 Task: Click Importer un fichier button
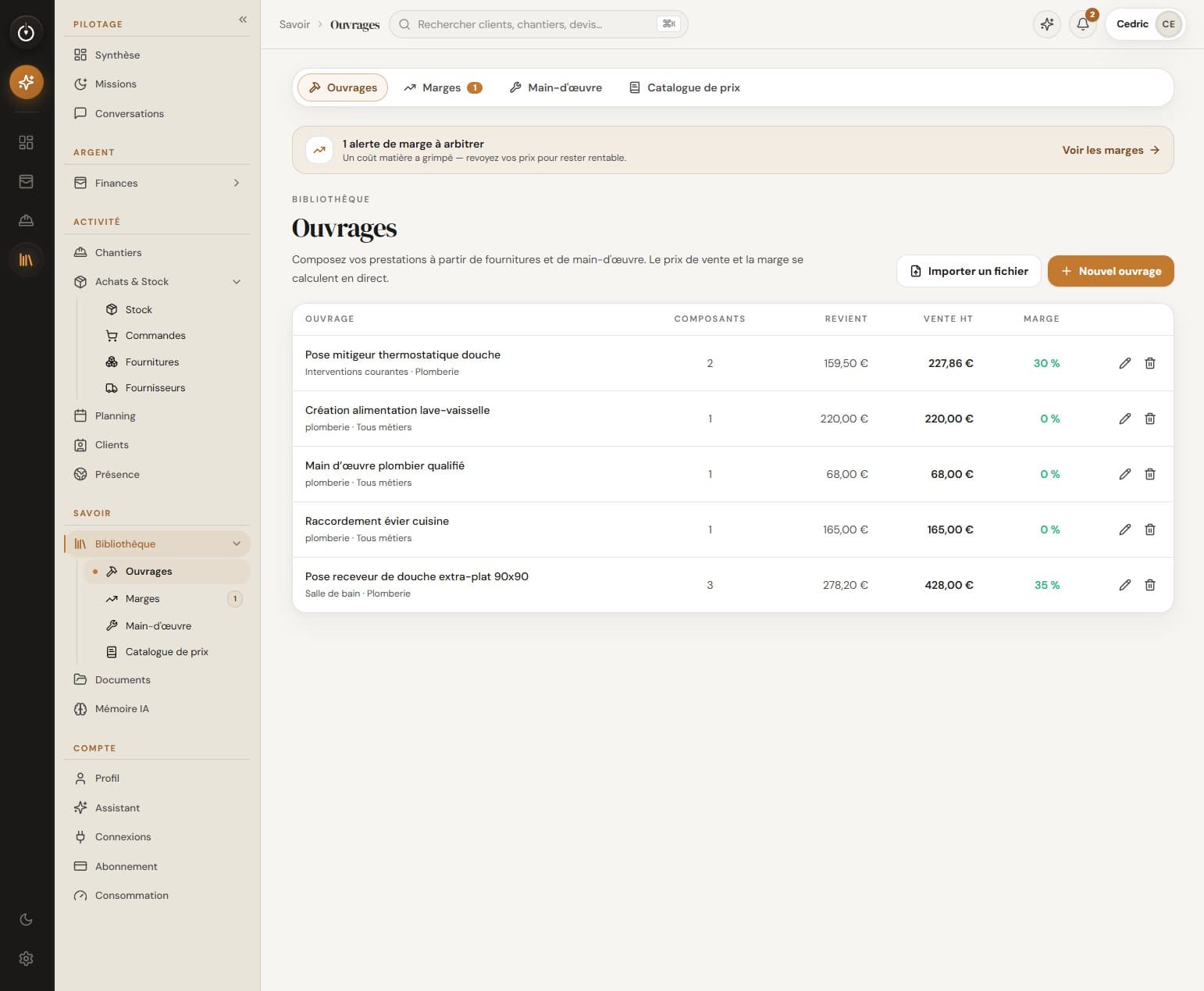(x=968, y=271)
